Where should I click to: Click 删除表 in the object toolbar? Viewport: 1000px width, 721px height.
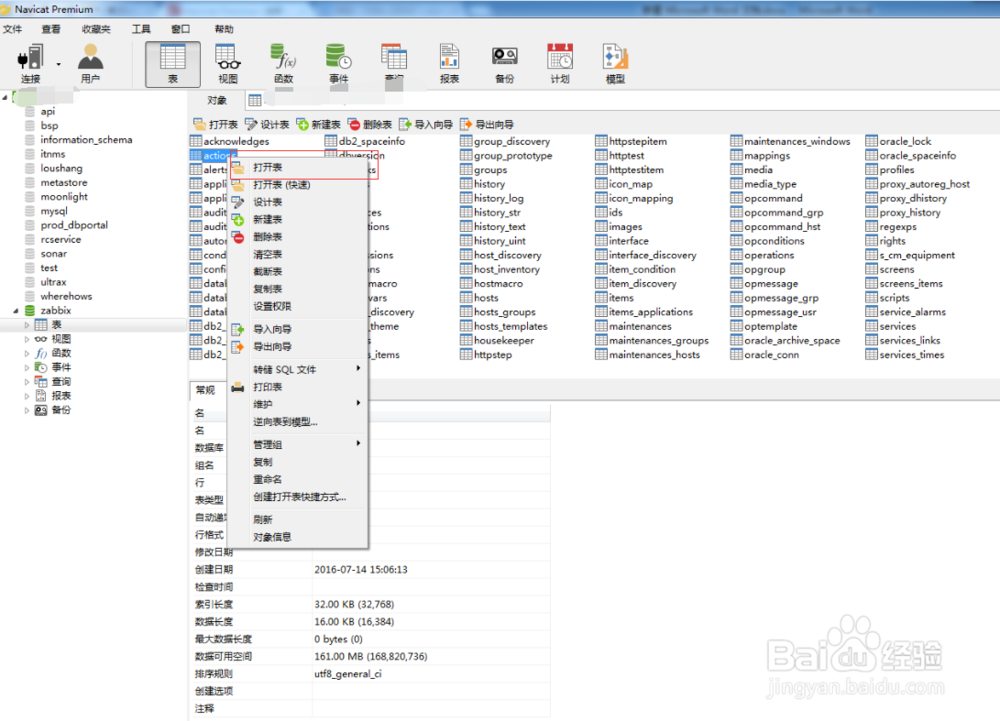tap(370, 124)
